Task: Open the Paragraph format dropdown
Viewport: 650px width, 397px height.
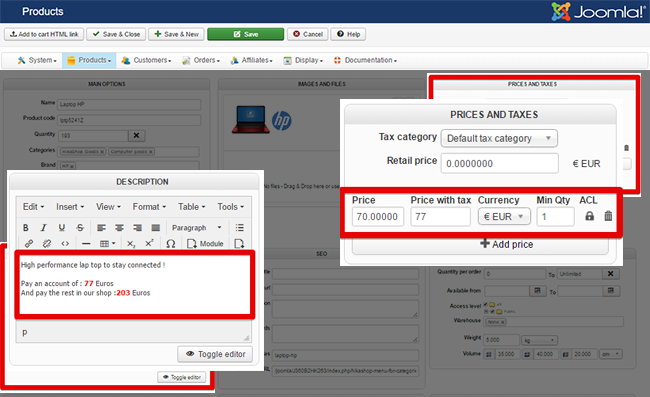Action: 196,228
